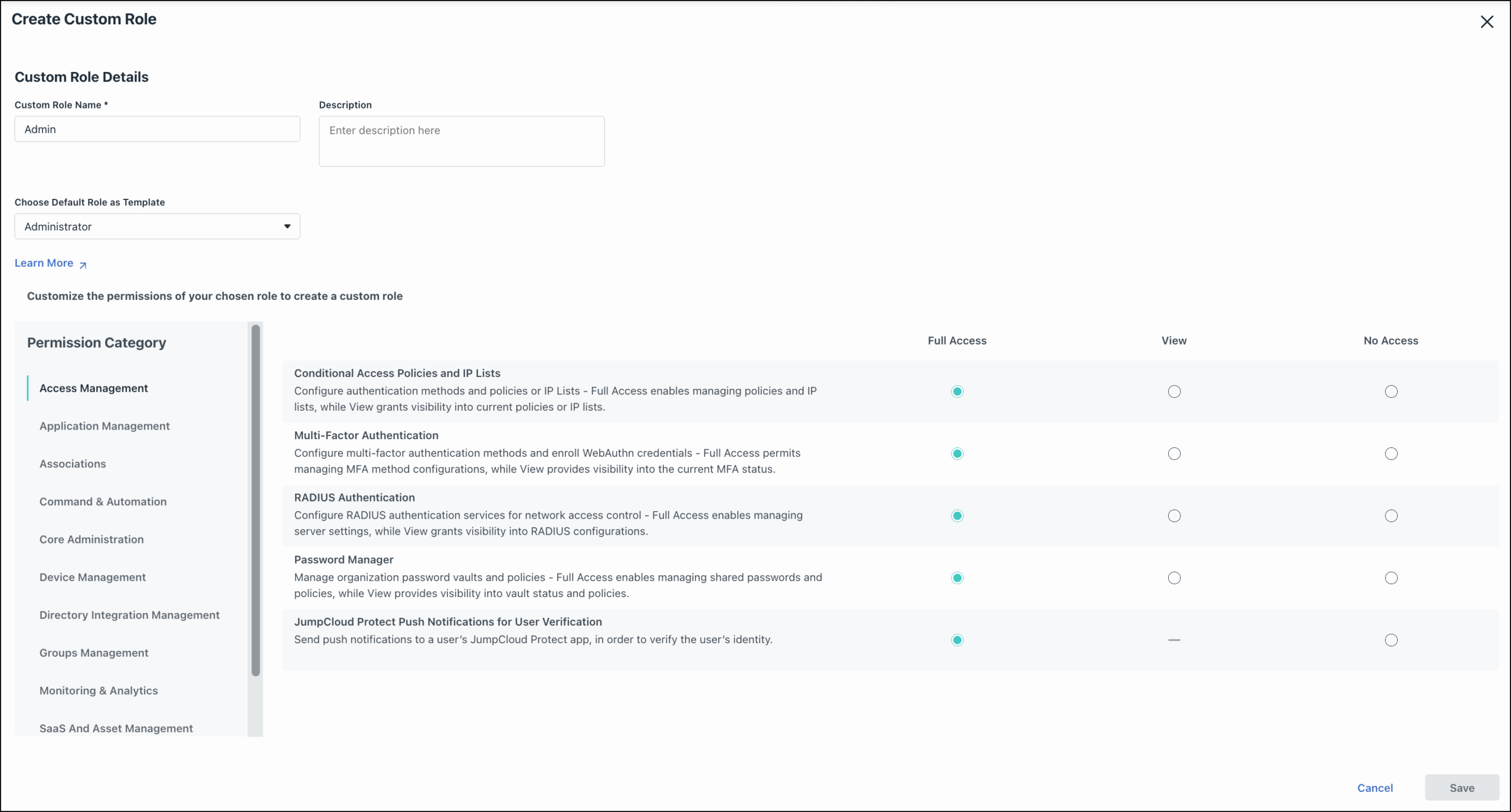Select the Application Management category
Screen dimensions: 1511x812
coord(104,425)
